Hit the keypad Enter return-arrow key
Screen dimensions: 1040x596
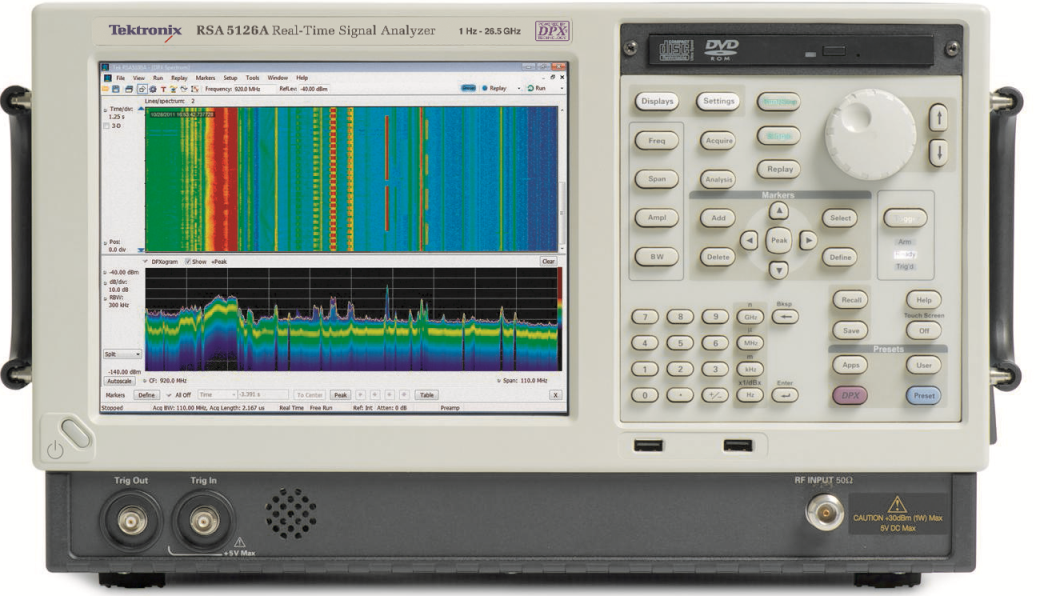785,395
